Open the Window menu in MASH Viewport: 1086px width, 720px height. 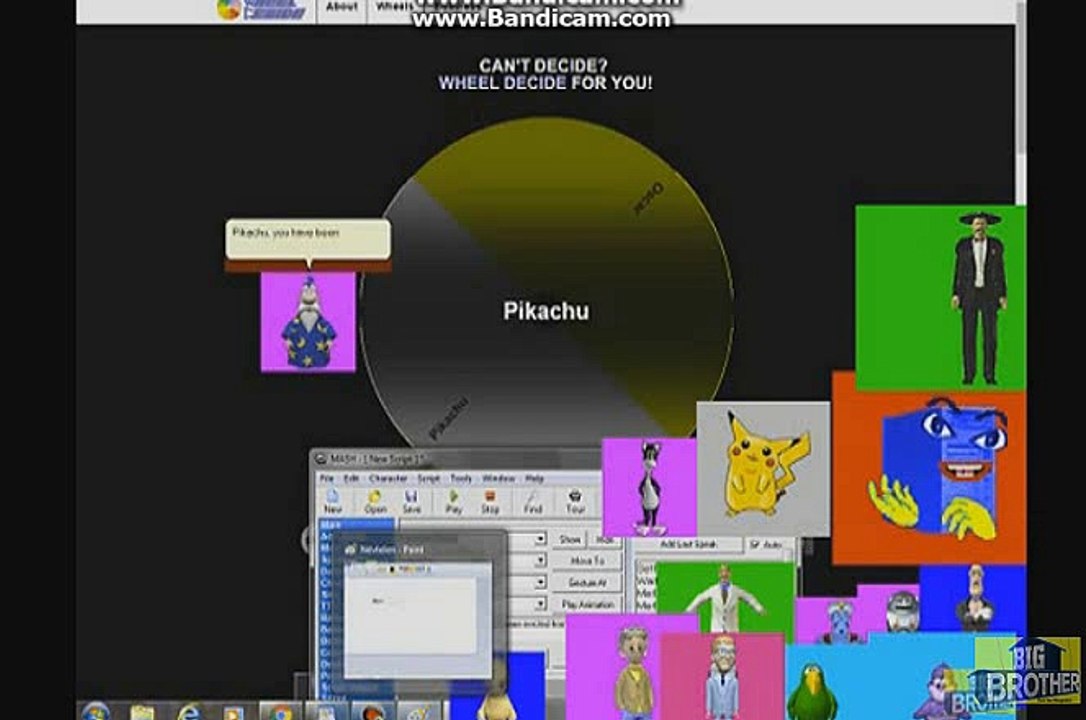coord(499,478)
